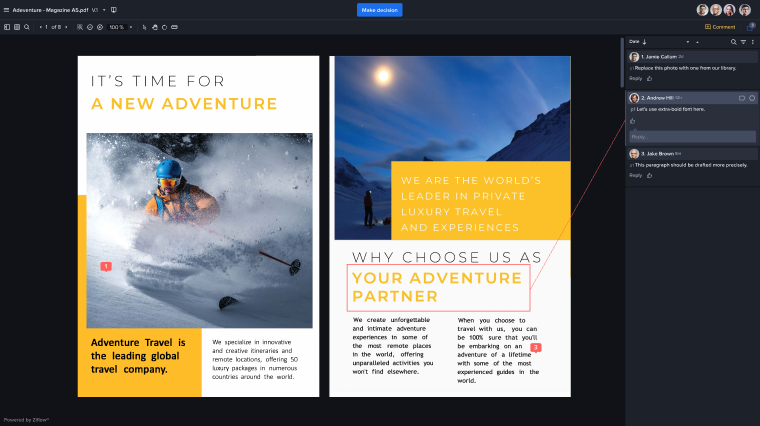This screenshot has height=426, width=760.
Task: Open the comment filter icon
Action: (x=743, y=42)
